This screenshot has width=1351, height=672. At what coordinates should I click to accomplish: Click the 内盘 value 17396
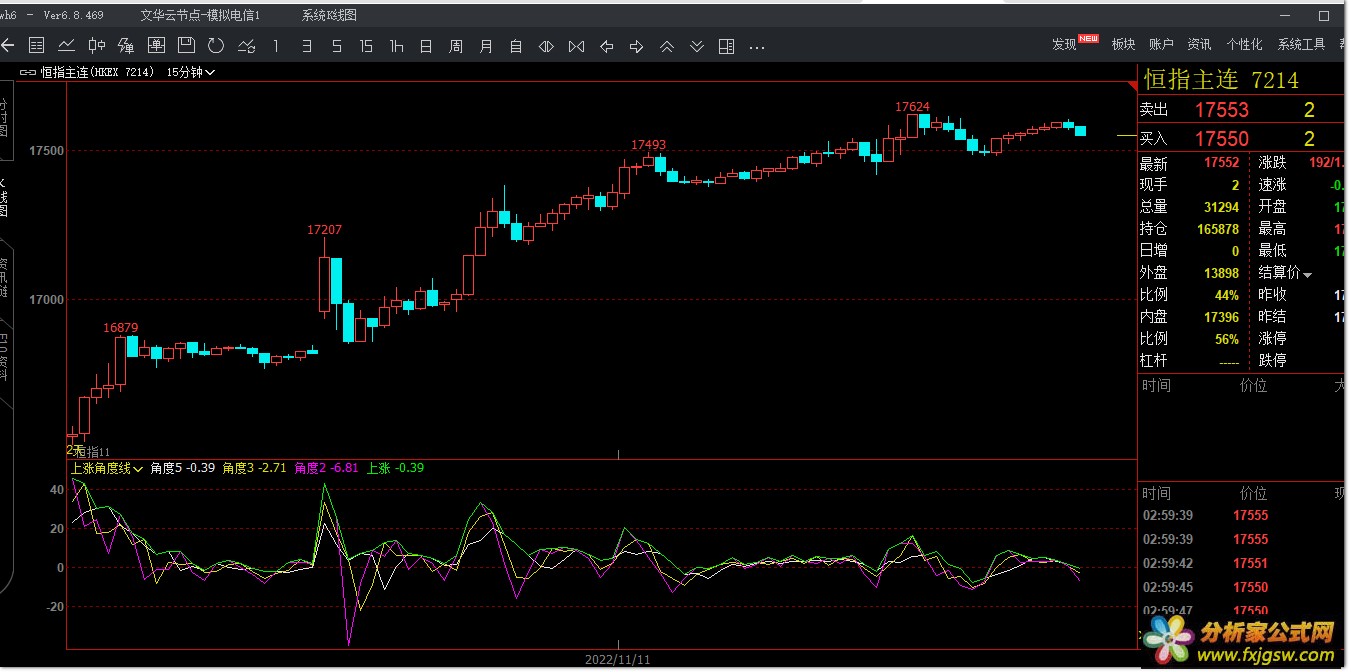(1222, 317)
